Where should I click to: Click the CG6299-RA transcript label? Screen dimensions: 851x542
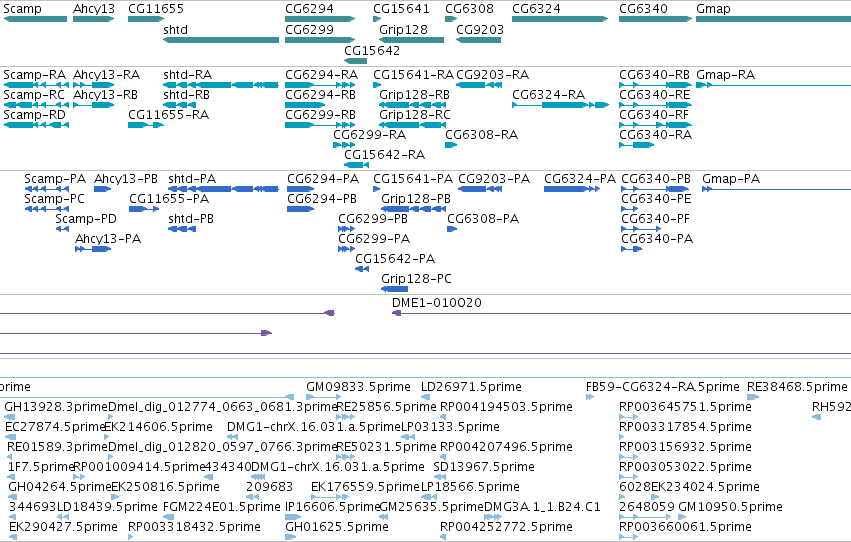369,135
